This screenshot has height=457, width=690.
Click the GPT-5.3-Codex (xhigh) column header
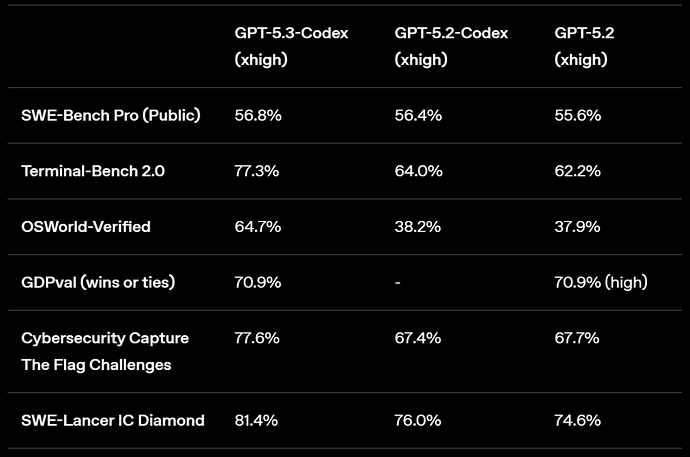(x=291, y=46)
